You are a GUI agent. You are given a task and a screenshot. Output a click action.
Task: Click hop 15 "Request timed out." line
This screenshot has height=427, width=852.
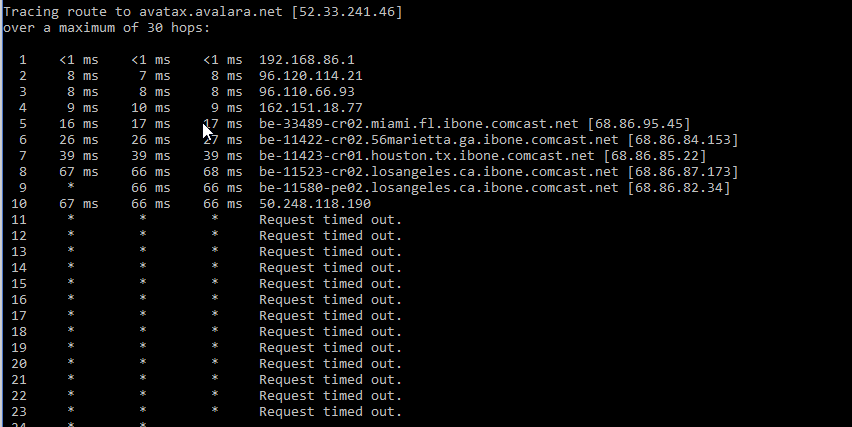coord(330,284)
